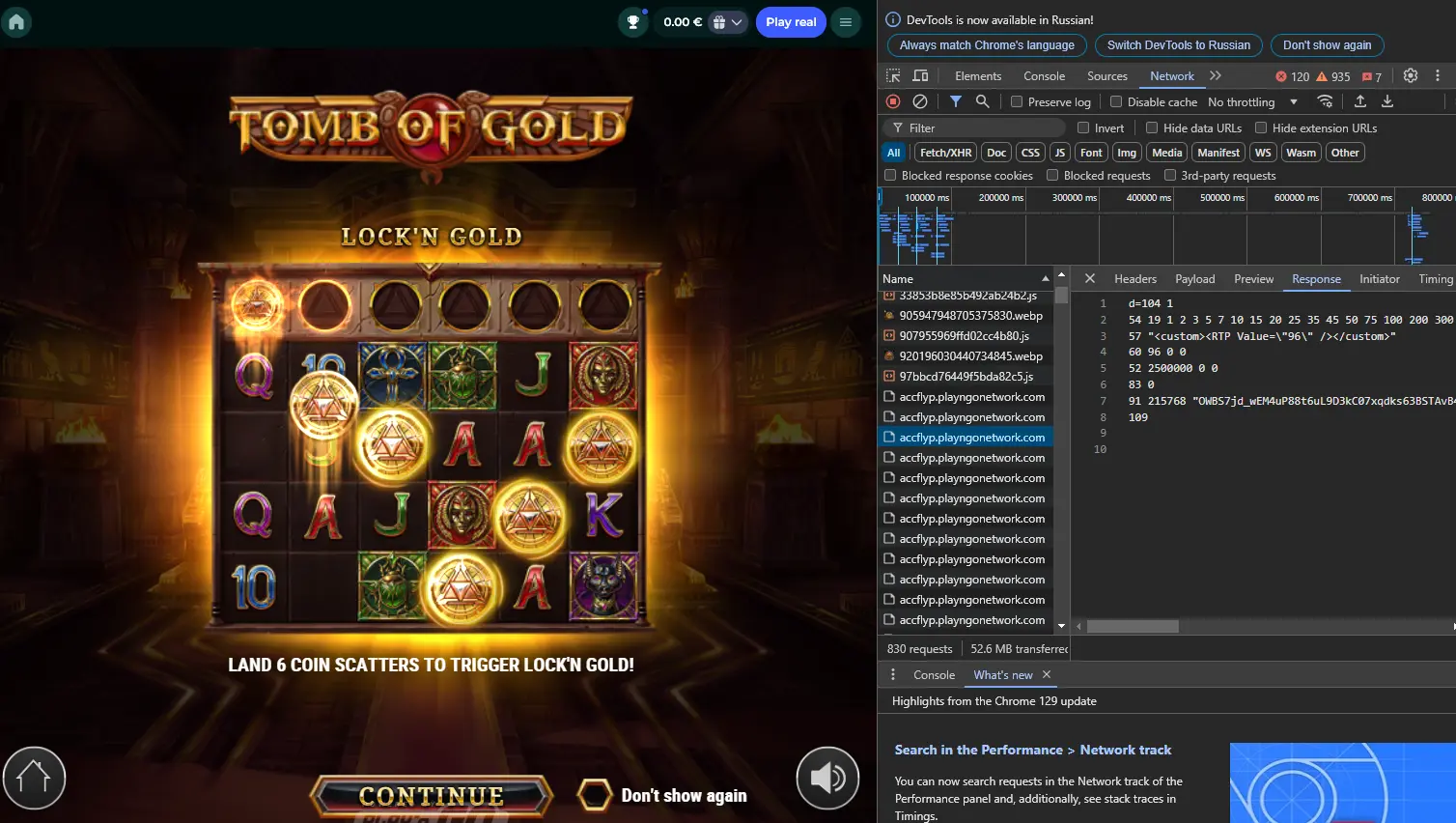Click the request list scroll down arrow
The image size is (1456, 823).
pos(1061,626)
